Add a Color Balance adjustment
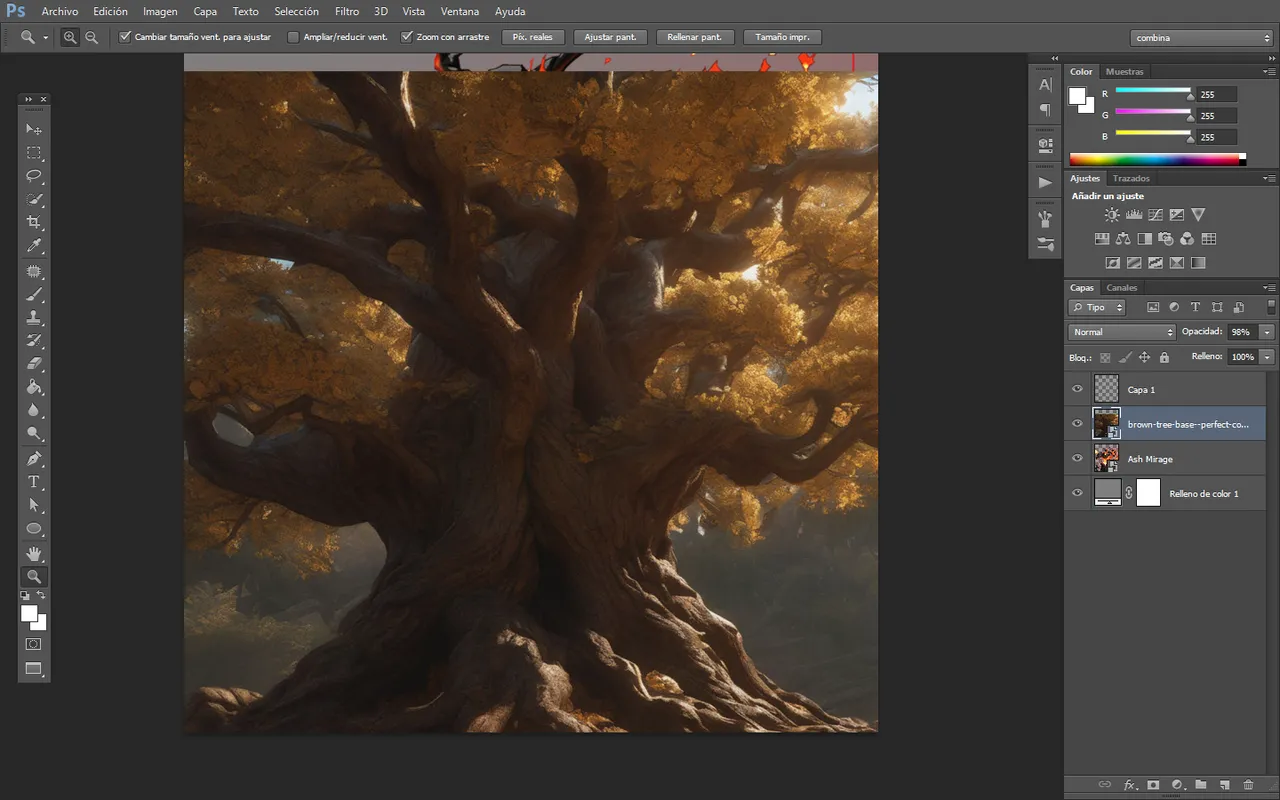1280x800 pixels. click(x=1123, y=239)
